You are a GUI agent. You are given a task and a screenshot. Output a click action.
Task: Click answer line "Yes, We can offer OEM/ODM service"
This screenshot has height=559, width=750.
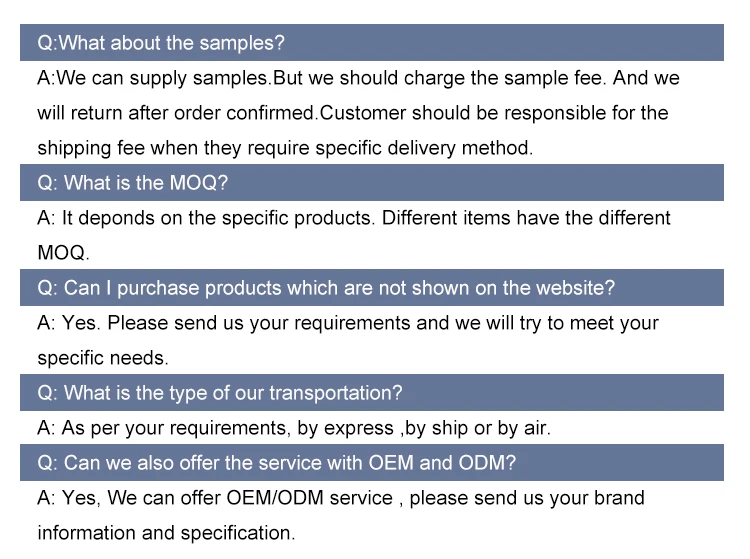pyautogui.click(x=340, y=498)
